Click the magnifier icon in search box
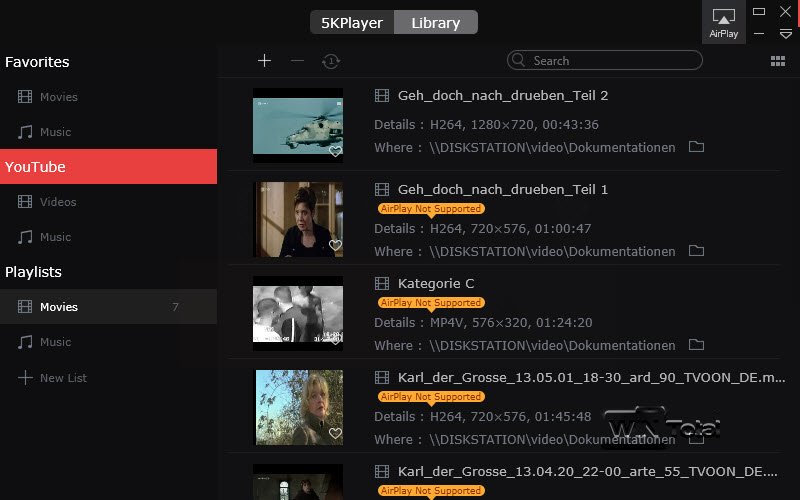The height and width of the screenshot is (500, 800). 518,60
